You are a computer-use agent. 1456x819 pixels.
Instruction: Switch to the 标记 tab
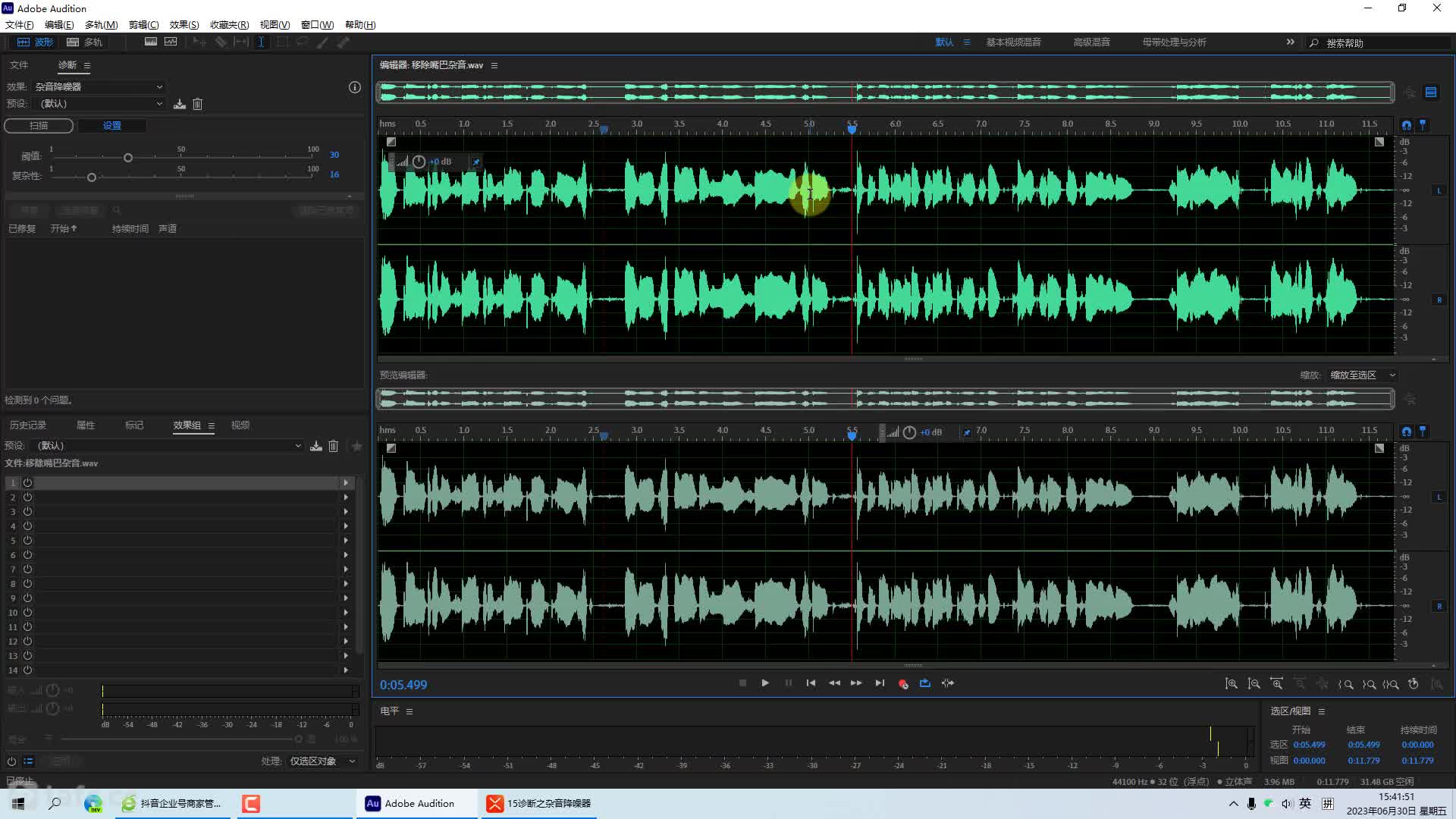point(134,425)
